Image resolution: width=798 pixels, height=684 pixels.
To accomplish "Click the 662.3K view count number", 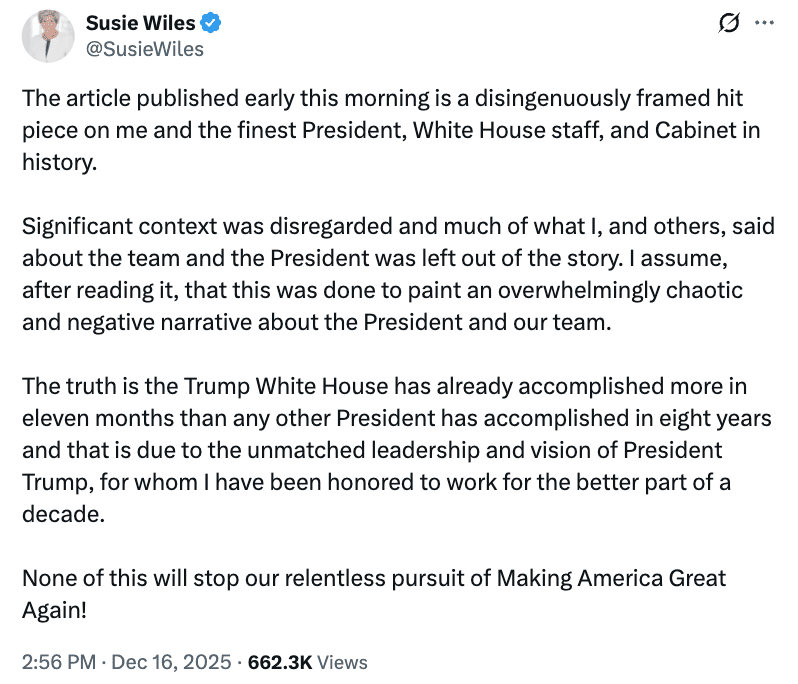I will (280, 662).
